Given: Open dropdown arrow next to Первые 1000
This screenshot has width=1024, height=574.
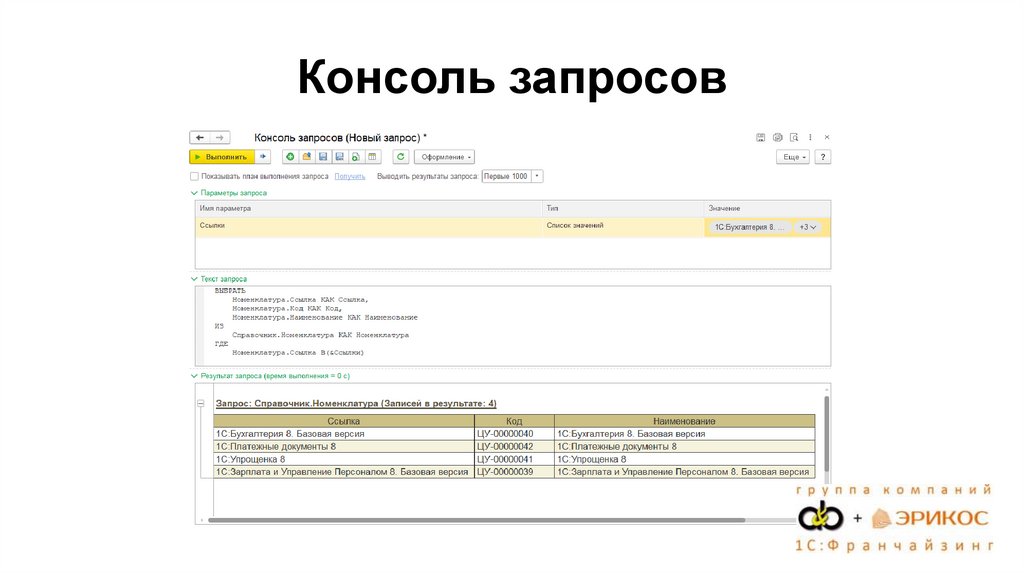Looking at the screenshot, I should tap(537, 176).
